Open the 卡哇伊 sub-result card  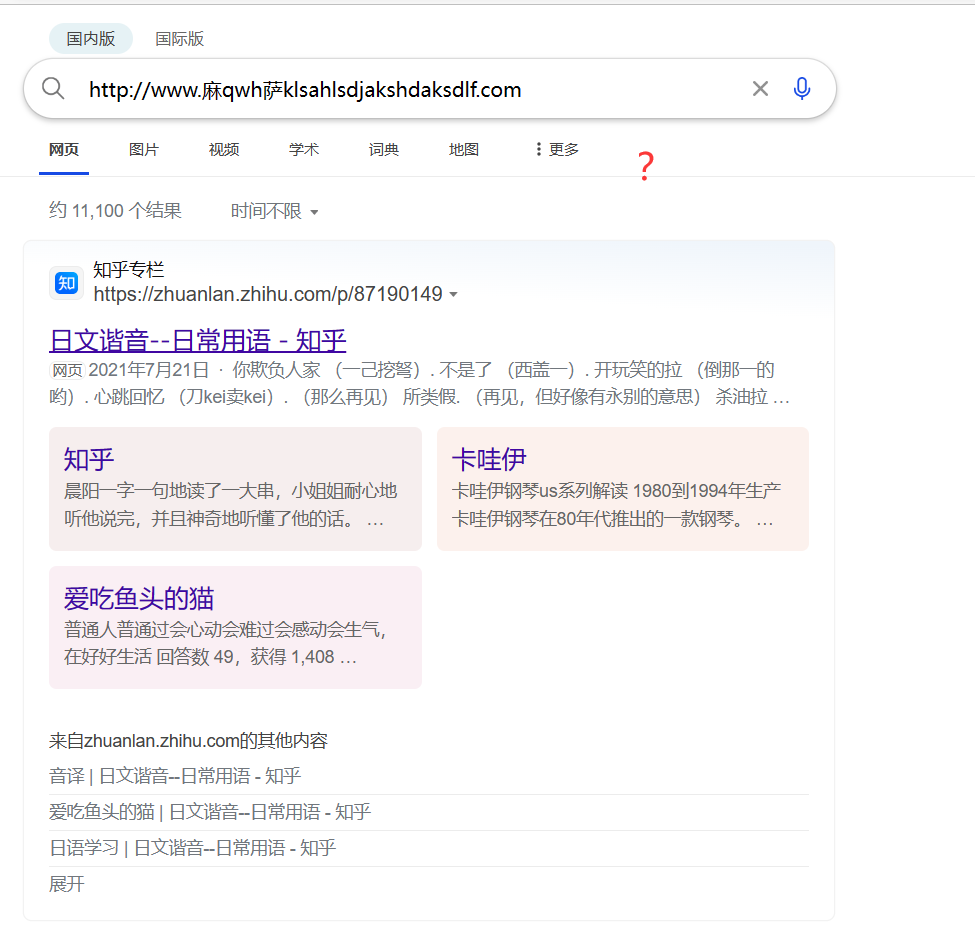[622, 489]
